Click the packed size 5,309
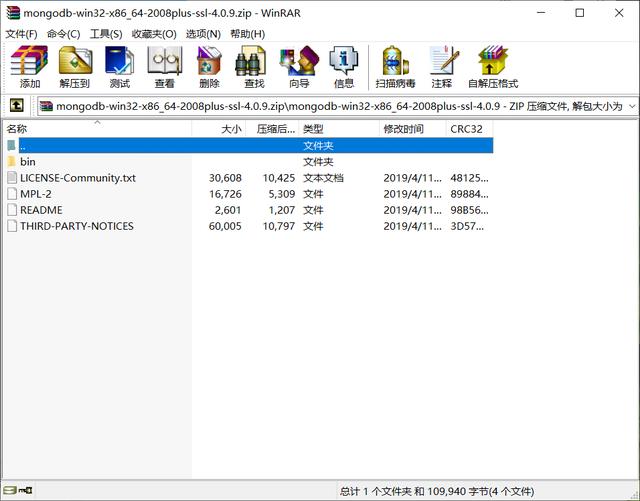640x501 pixels. [282, 194]
